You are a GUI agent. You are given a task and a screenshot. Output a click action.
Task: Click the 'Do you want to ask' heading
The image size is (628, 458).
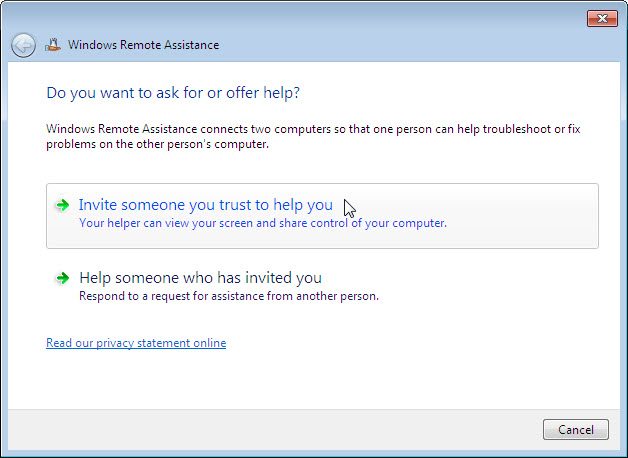tap(173, 93)
